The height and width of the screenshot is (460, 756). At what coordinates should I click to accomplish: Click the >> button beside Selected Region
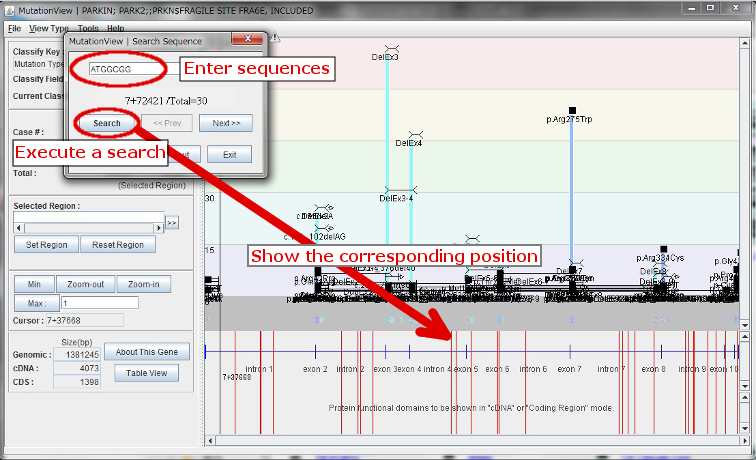pyautogui.click(x=171, y=222)
